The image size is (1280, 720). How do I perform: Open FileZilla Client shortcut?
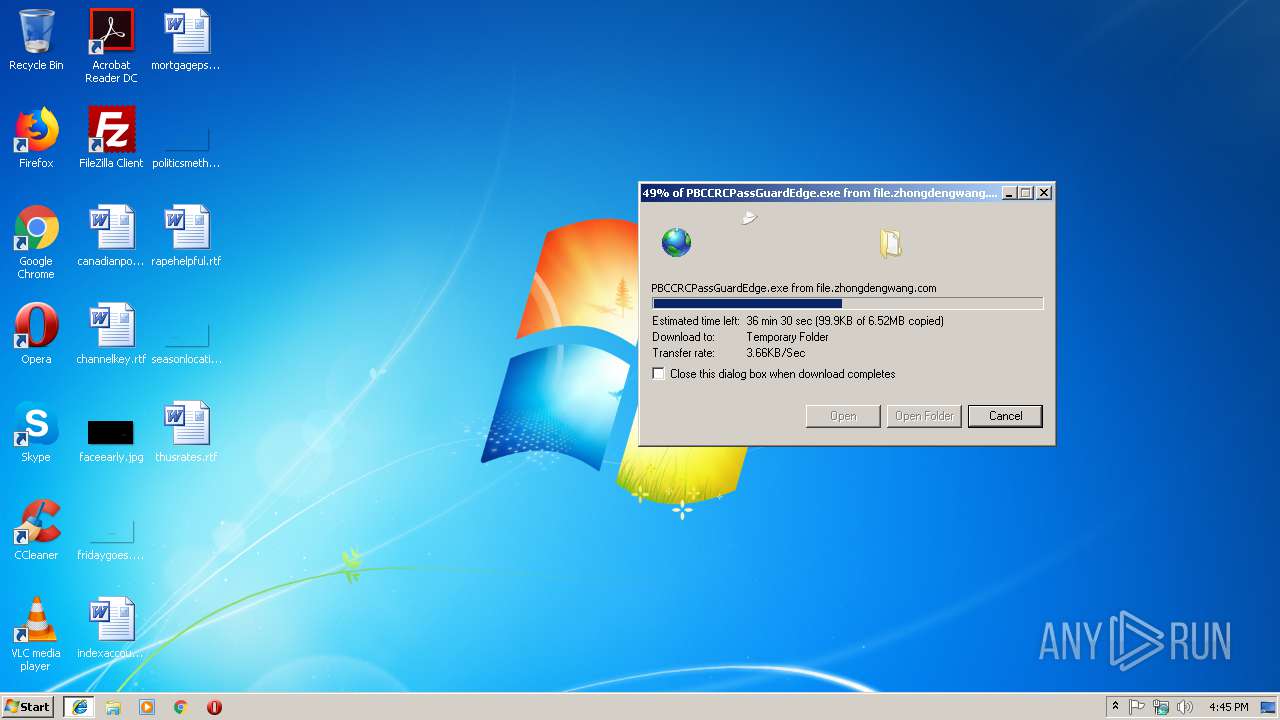111,138
